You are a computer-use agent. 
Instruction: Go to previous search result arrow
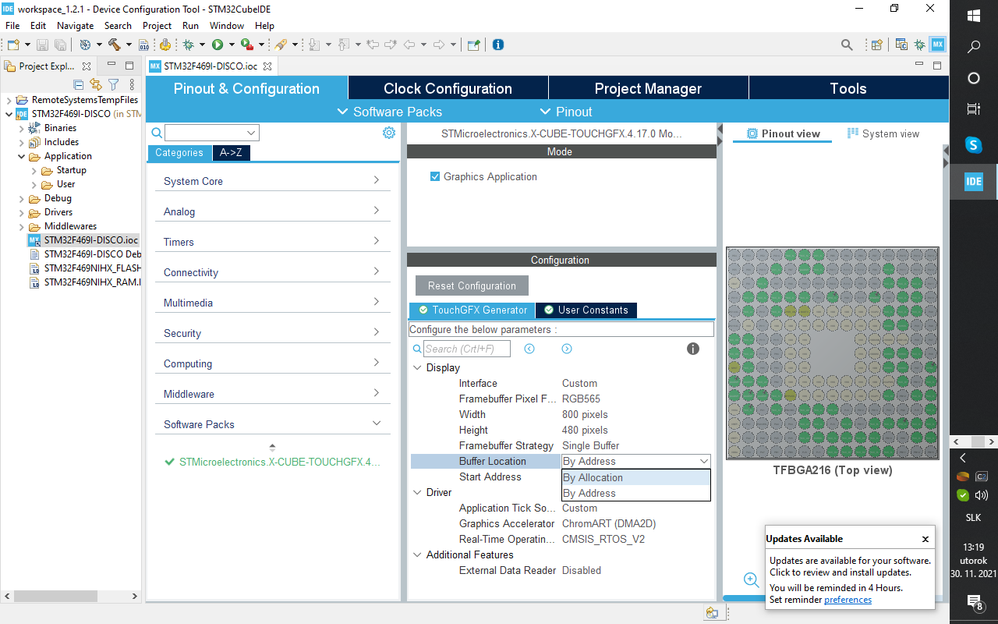coord(529,348)
